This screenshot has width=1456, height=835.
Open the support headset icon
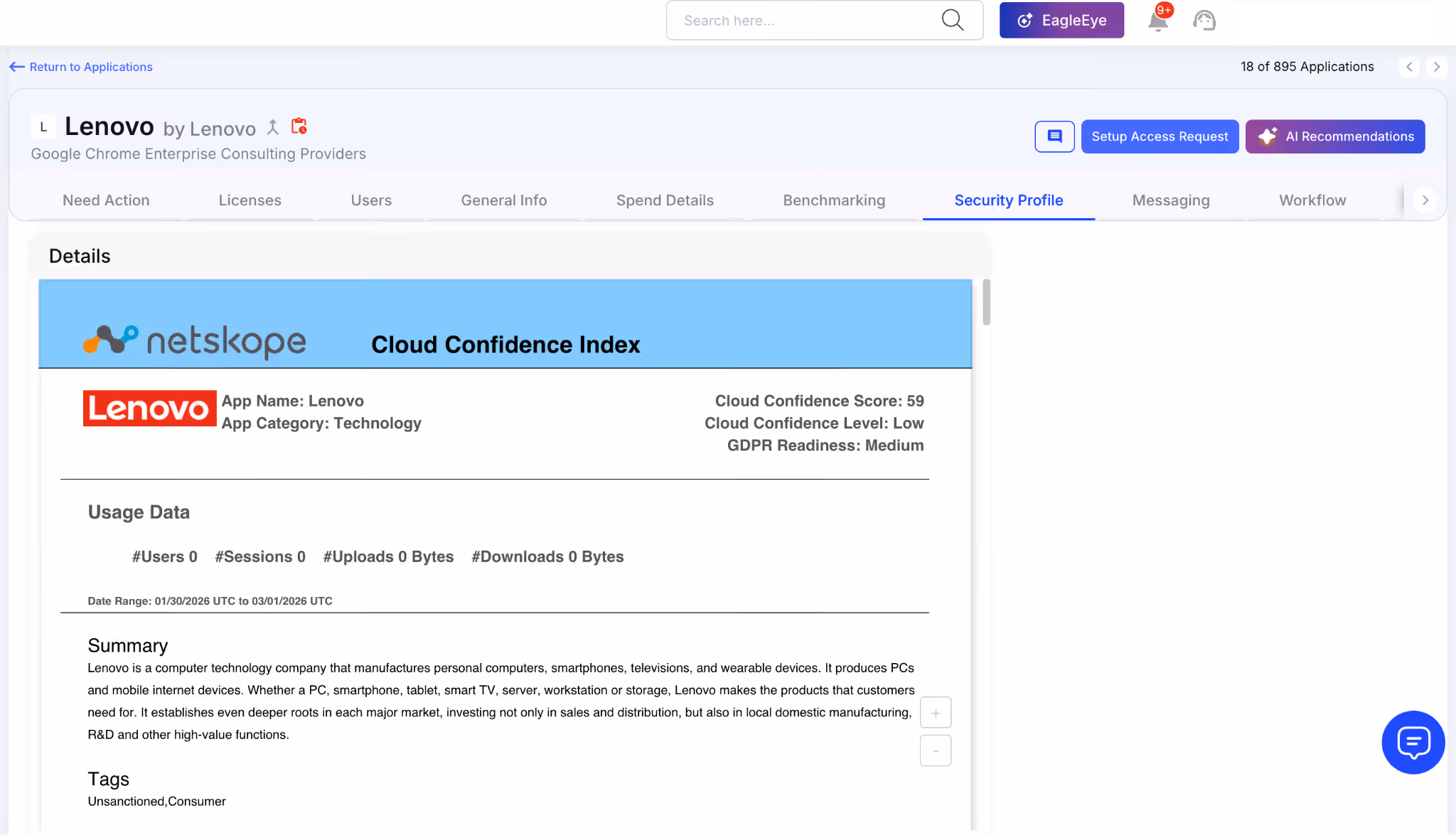1204,21
